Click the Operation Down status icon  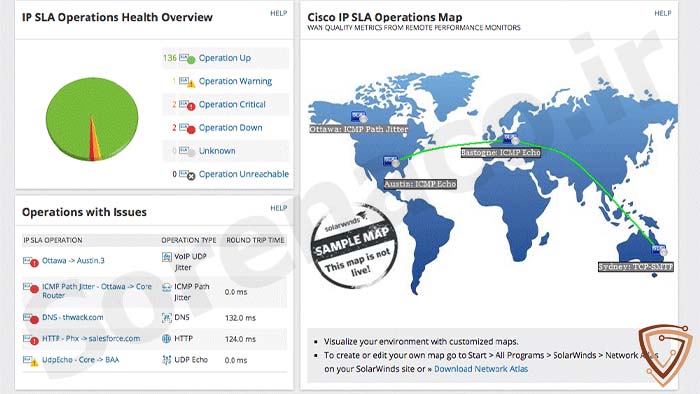coord(187,128)
